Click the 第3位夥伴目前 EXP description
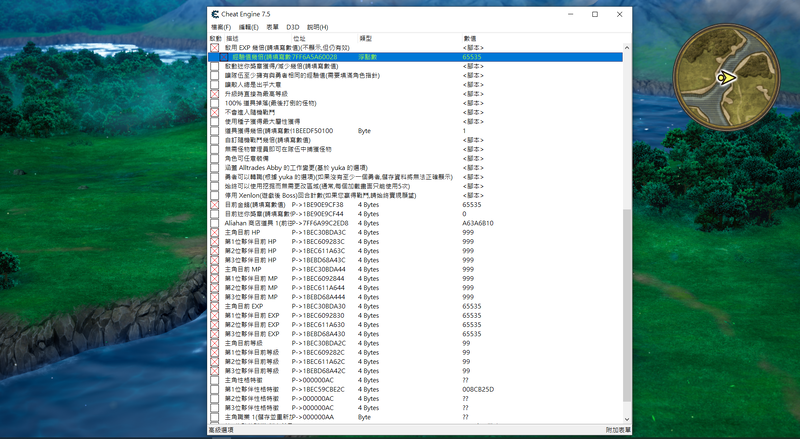 pos(252,334)
